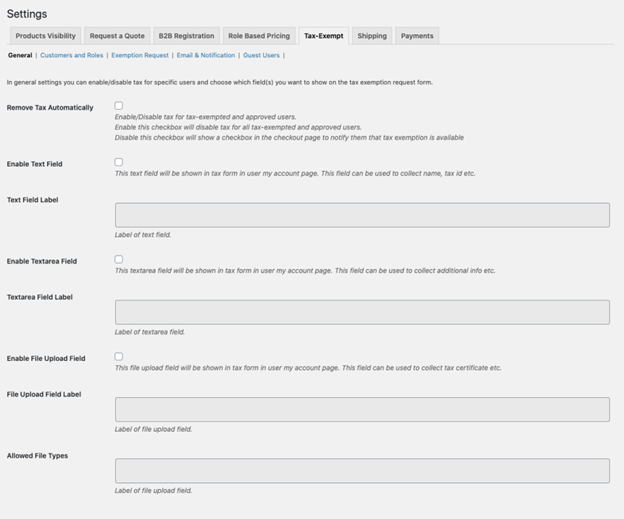
Task: Click the General sub-section link
Action: click(x=20, y=56)
